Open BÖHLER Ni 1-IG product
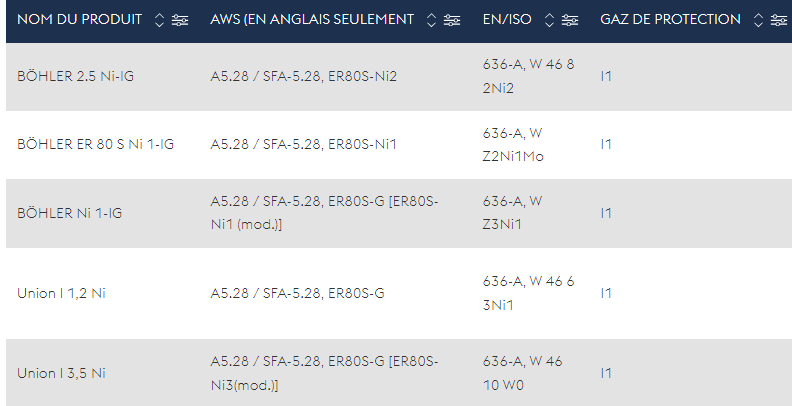The height and width of the screenshot is (406, 792). (70, 213)
